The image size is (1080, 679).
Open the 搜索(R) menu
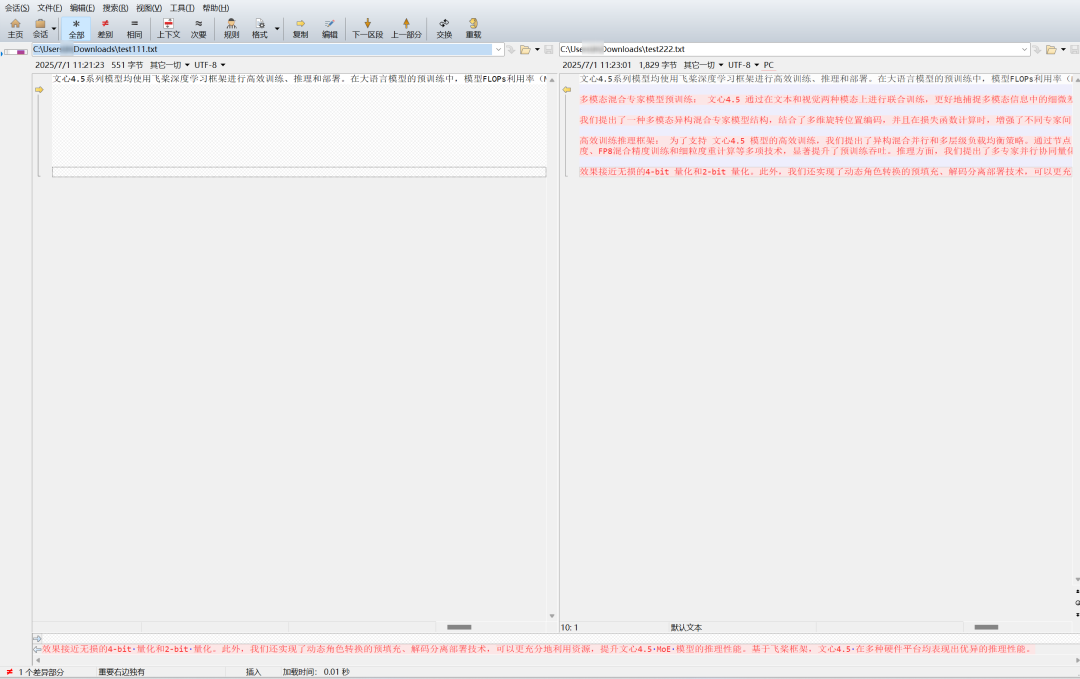tap(115, 8)
